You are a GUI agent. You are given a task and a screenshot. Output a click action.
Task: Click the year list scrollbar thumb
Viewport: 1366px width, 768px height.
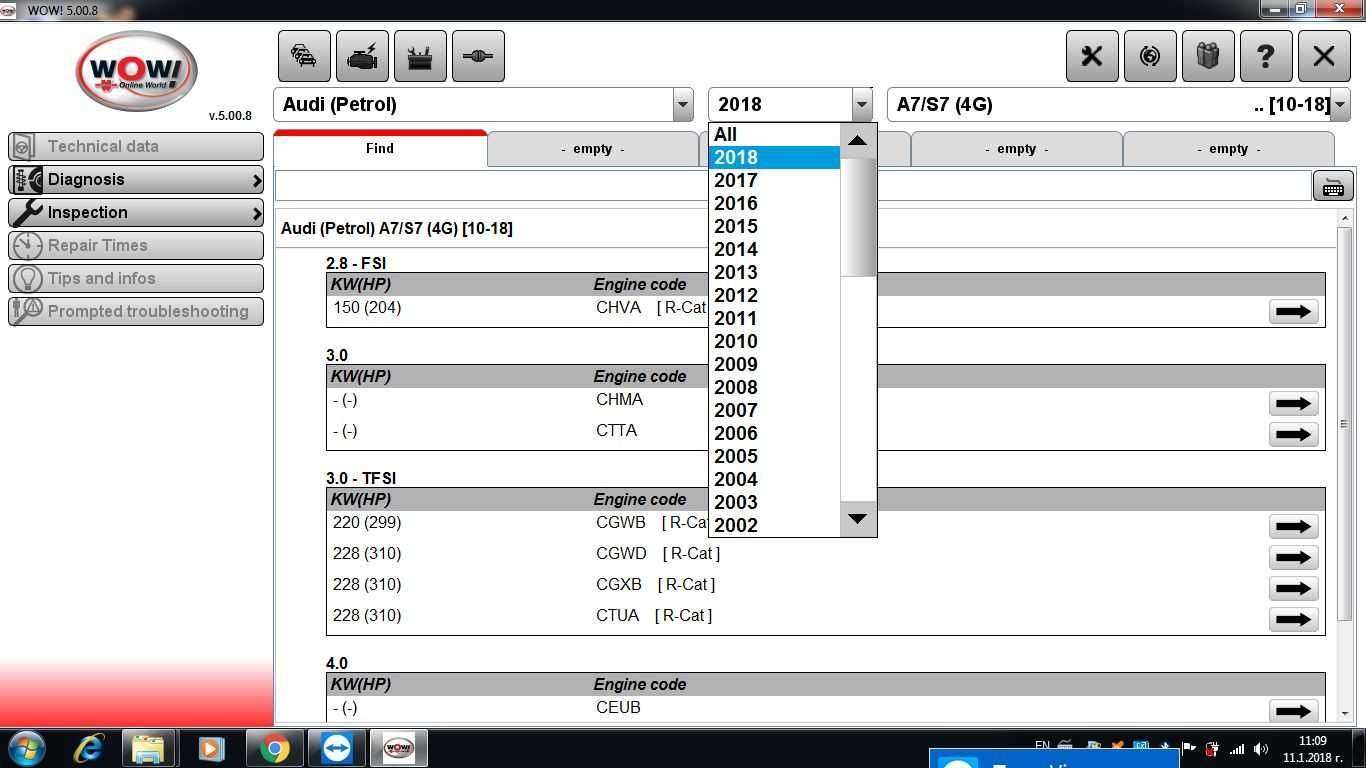coord(858,217)
